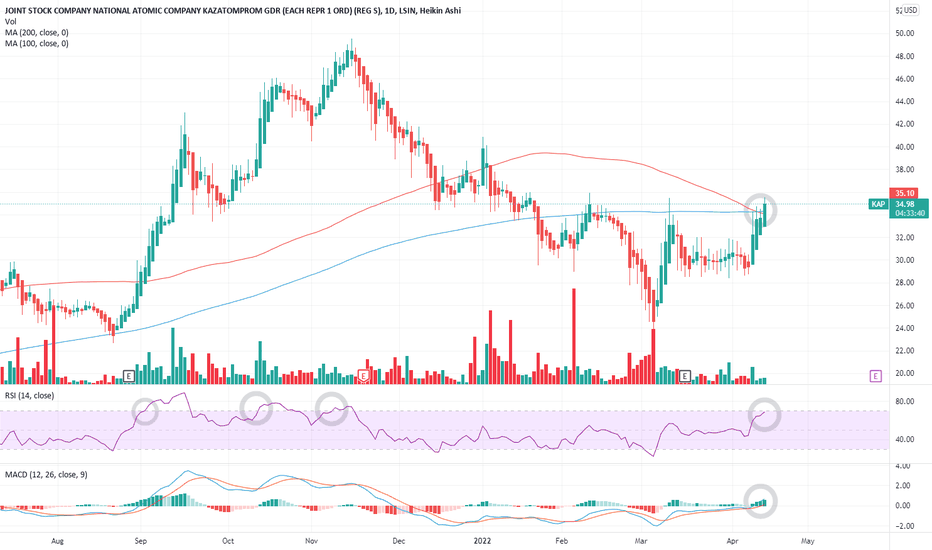Image resolution: width=932 pixels, height=550 pixels.
Task: Open the earnings E marker before September
Action: 128,376
